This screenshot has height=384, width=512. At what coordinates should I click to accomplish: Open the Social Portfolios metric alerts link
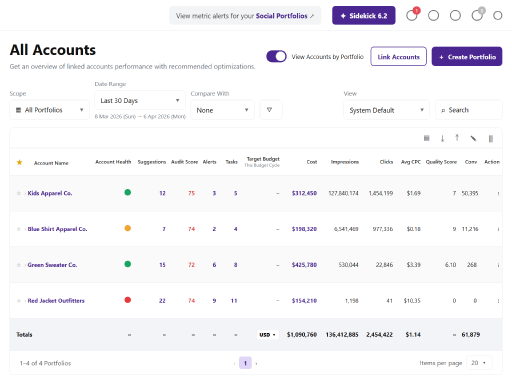coord(281,16)
